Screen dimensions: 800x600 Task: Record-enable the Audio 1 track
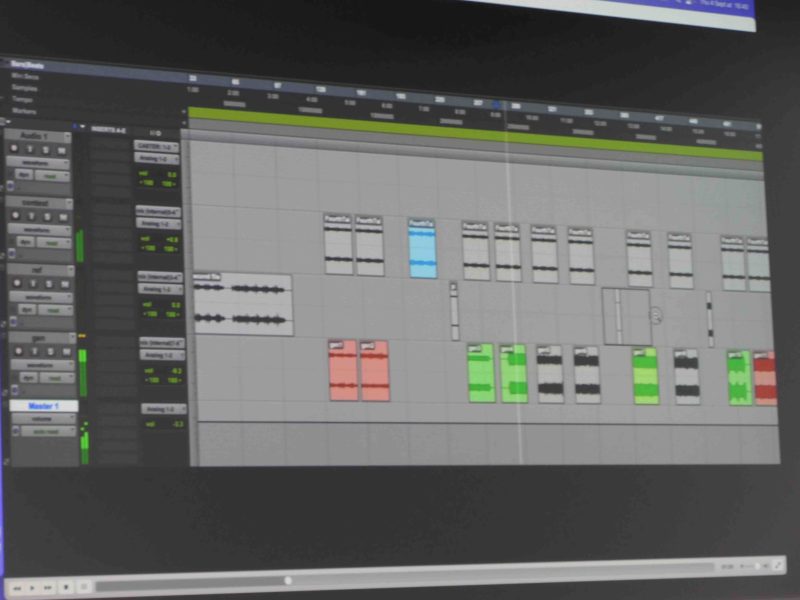click(14, 149)
